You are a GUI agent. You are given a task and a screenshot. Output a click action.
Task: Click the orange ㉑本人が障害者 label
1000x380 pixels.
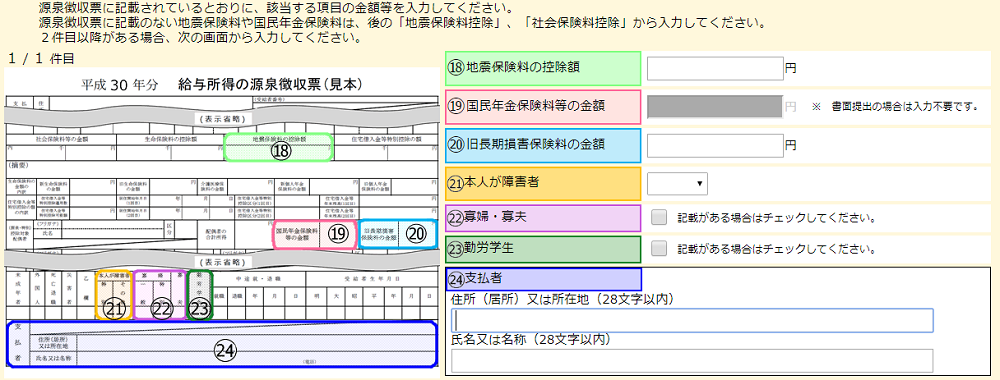coord(543,183)
